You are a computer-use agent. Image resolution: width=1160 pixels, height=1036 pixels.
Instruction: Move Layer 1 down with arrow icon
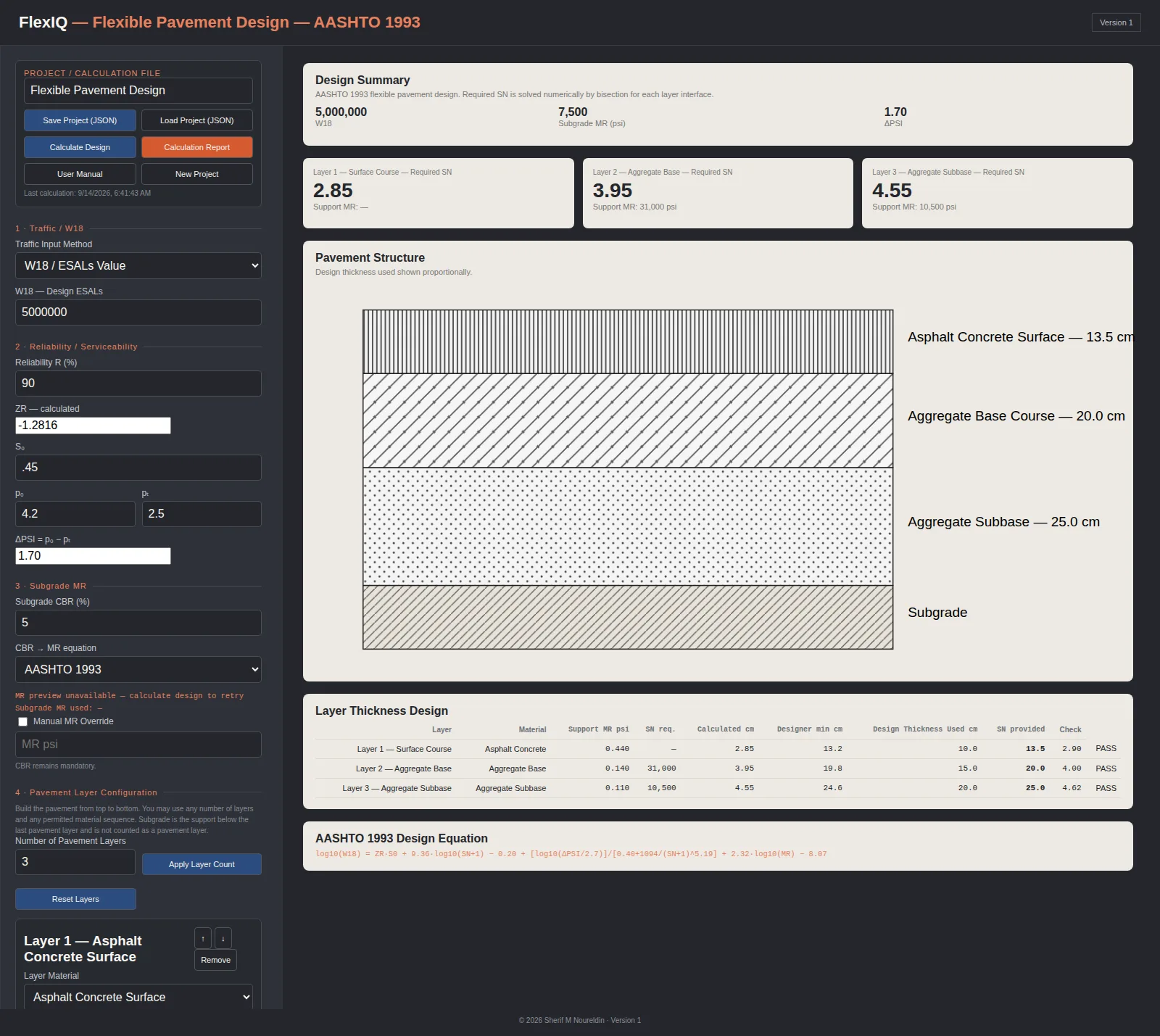pyautogui.click(x=223, y=938)
